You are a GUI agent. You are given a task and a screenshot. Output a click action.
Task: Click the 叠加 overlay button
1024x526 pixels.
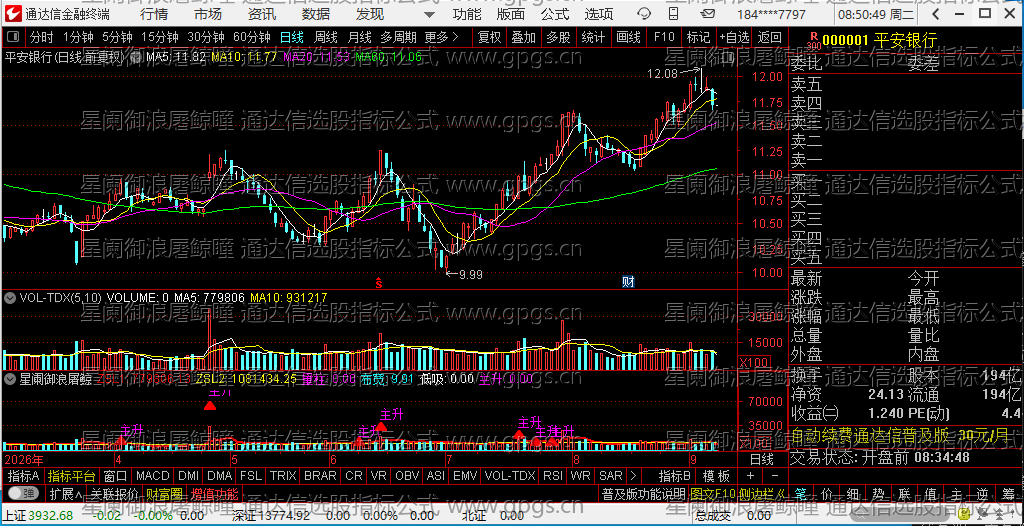tap(524, 37)
